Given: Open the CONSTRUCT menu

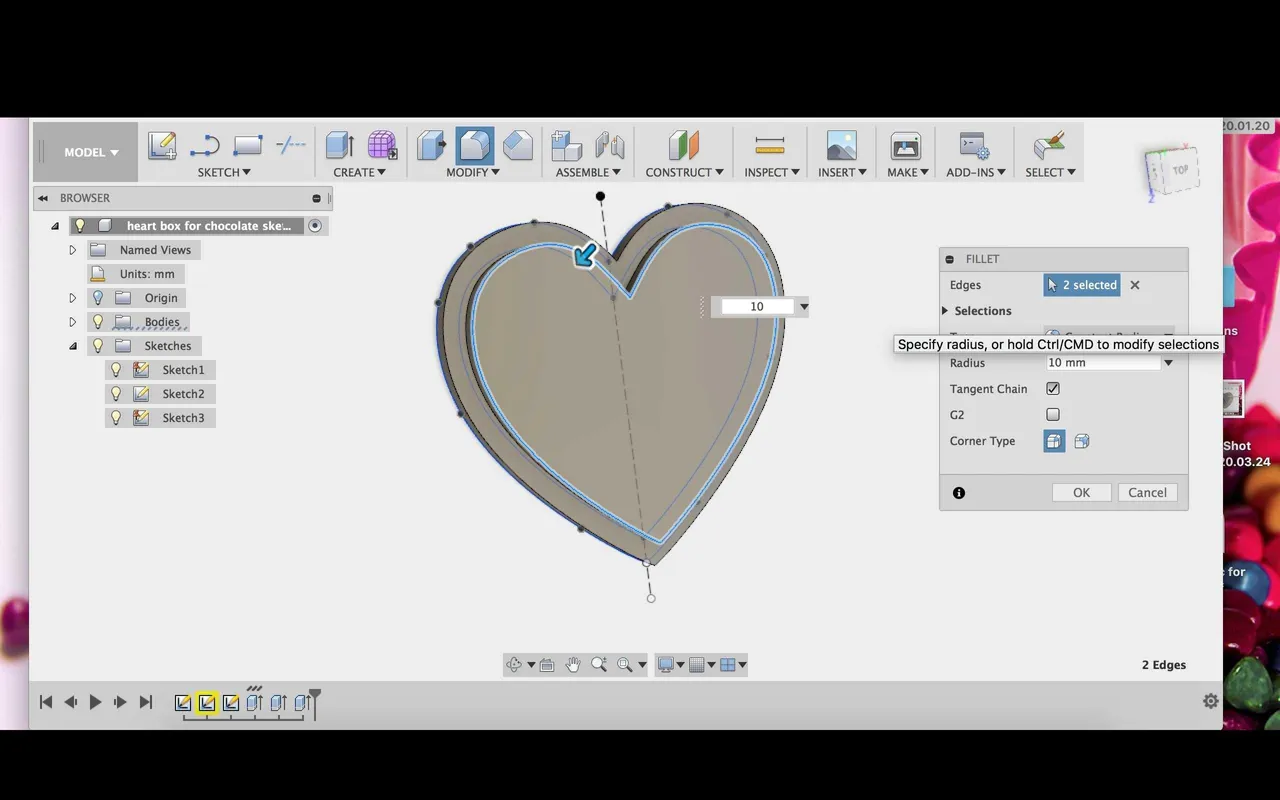Looking at the screenshot, I should 685,172.
